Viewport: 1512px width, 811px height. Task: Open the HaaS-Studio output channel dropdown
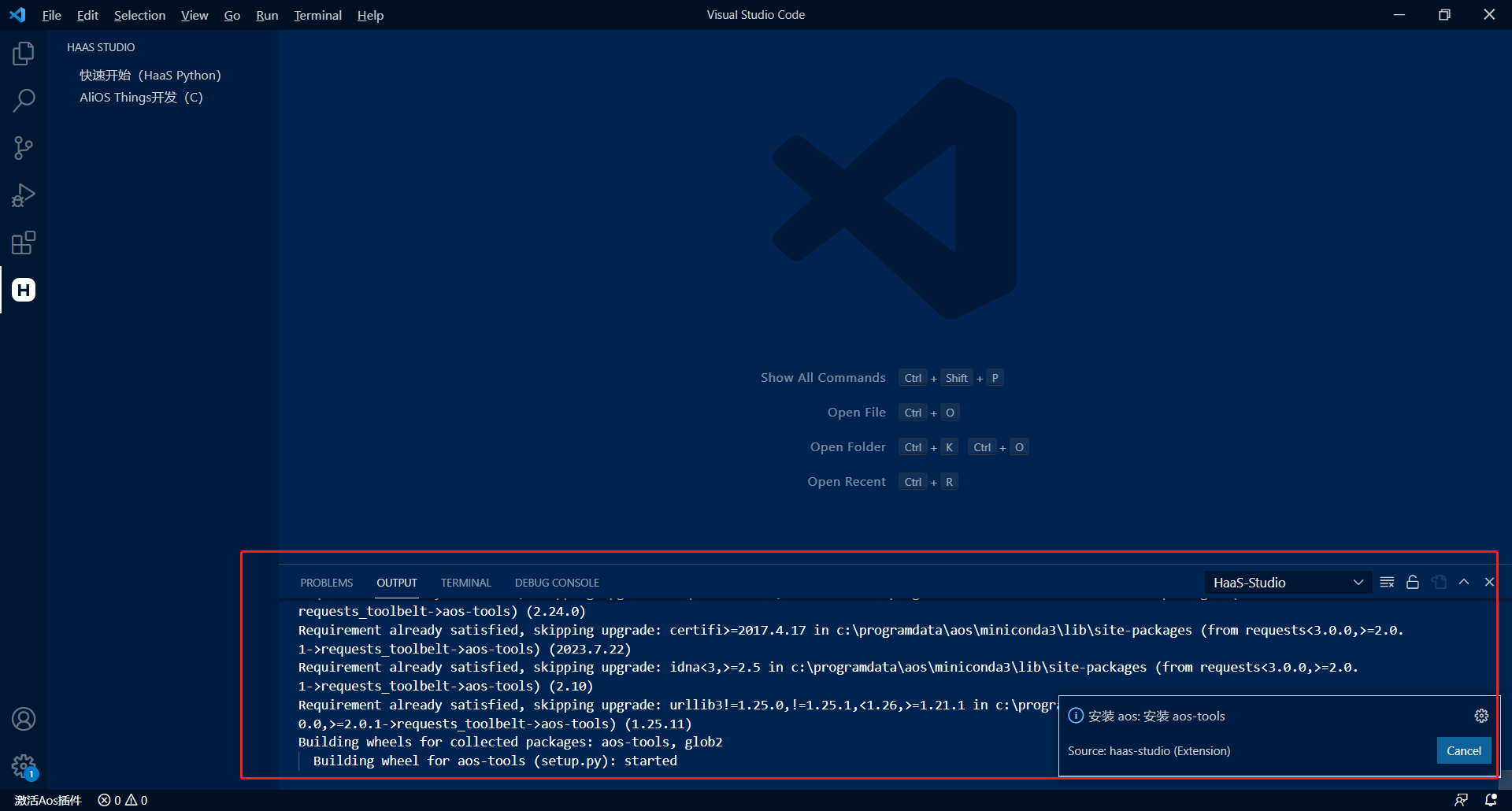(1288, 583)
